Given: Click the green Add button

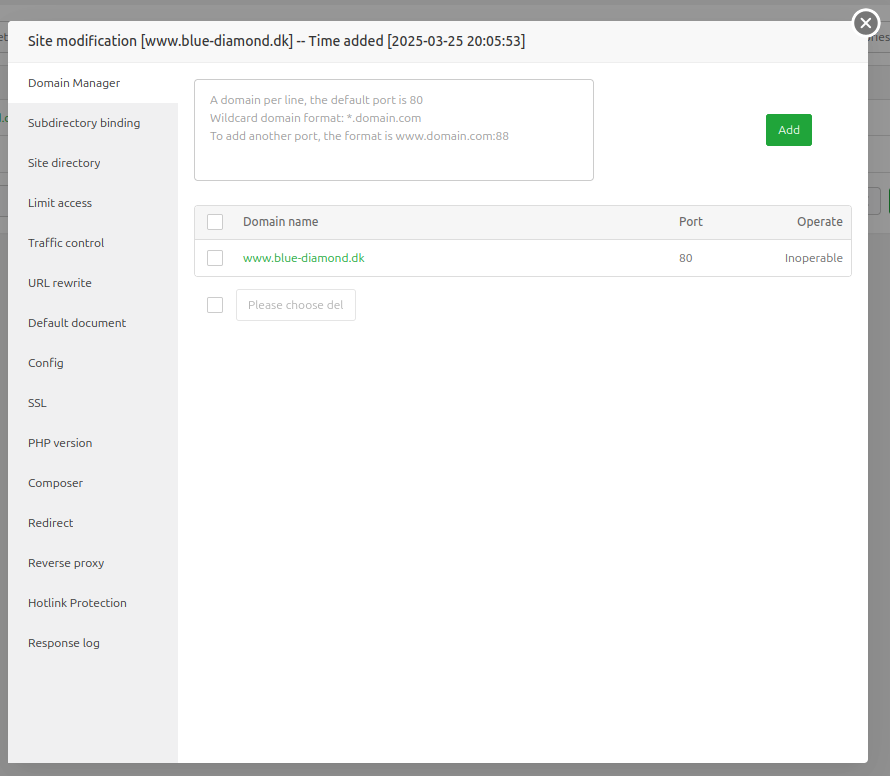Looking at the screenshot, I should (x=788, y=130).
